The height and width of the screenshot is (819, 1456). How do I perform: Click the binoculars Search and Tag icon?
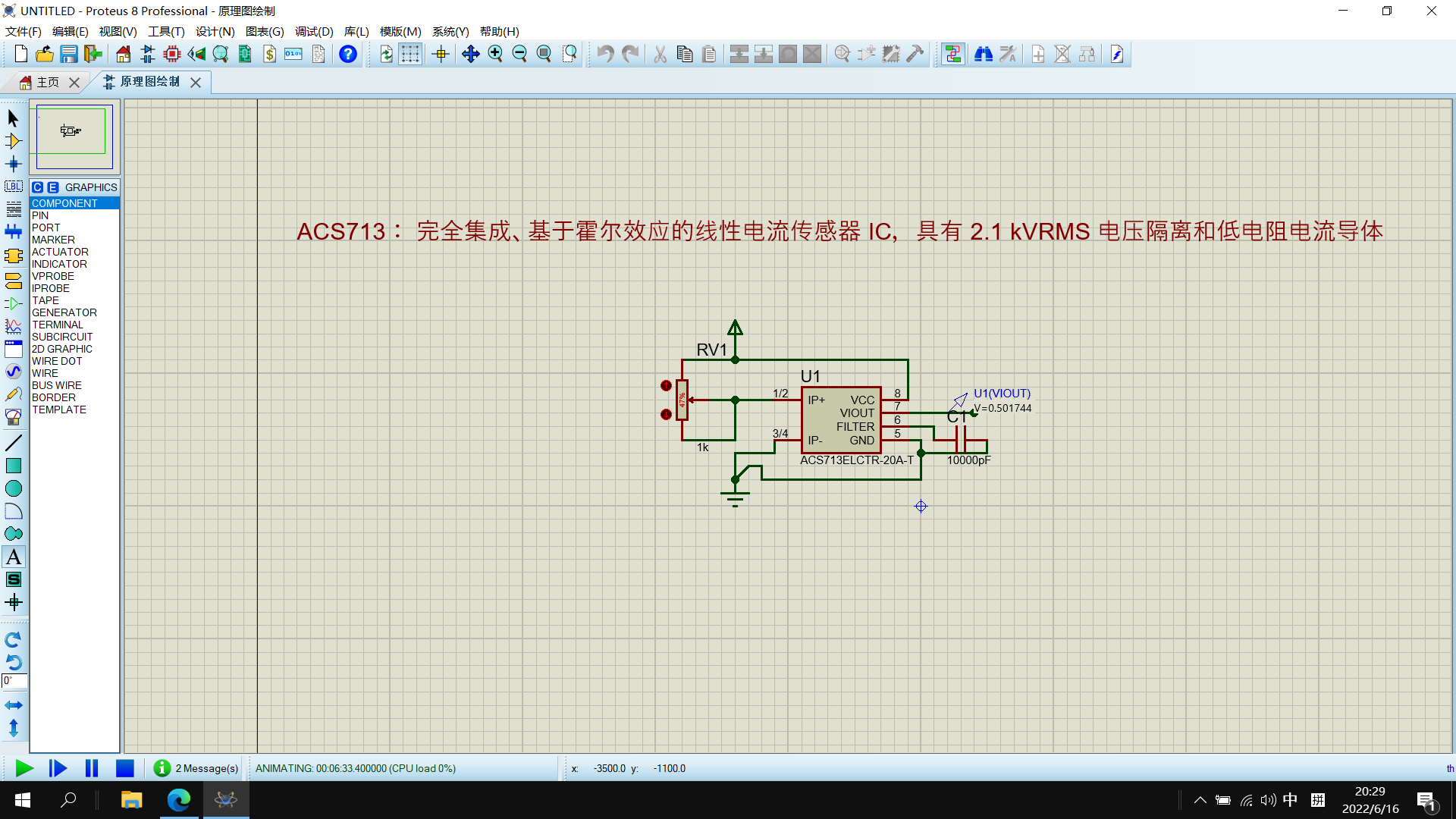click(984, 54)
